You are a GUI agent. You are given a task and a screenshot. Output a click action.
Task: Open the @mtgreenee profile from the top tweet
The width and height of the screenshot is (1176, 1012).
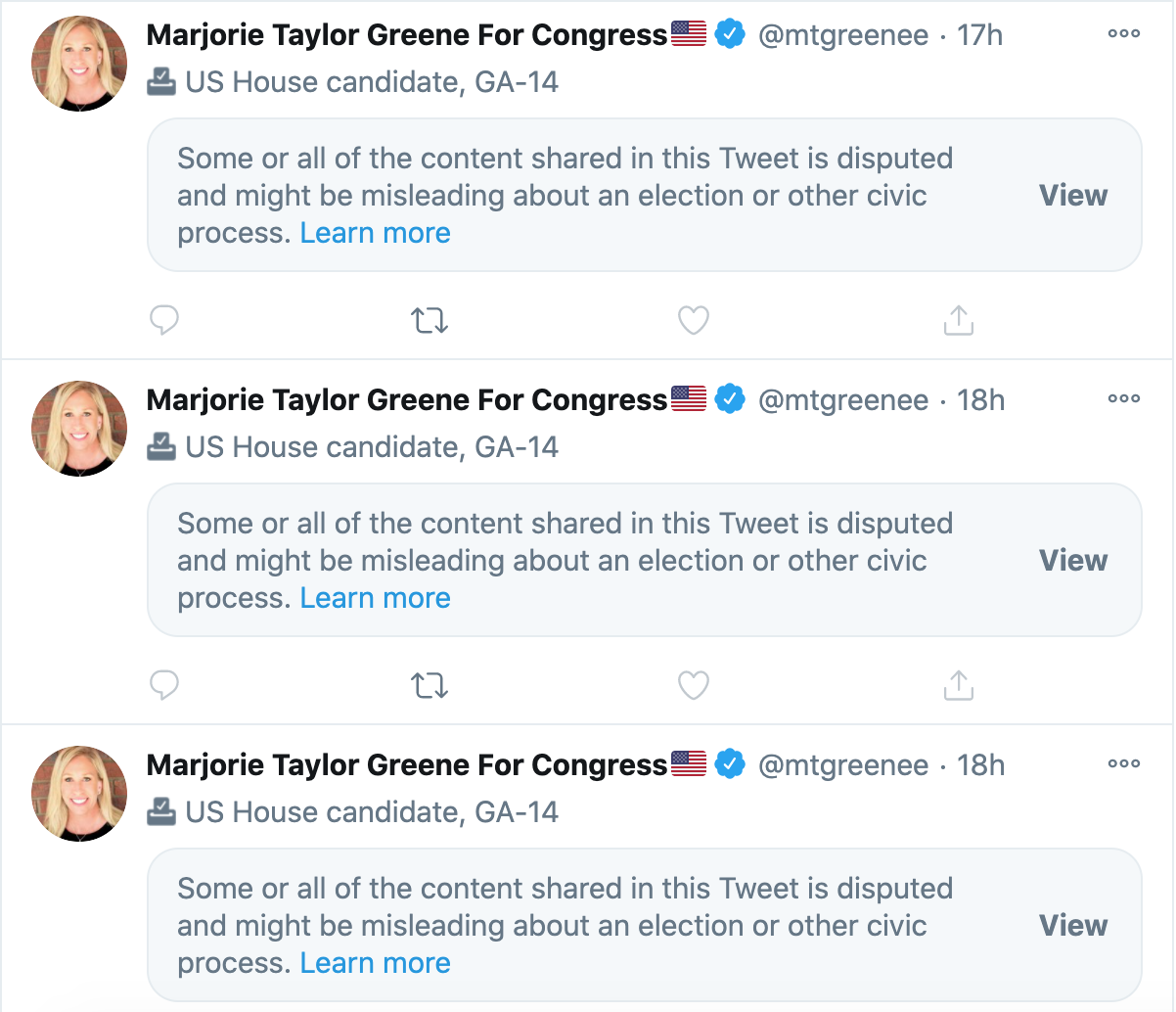pos(843,34)
